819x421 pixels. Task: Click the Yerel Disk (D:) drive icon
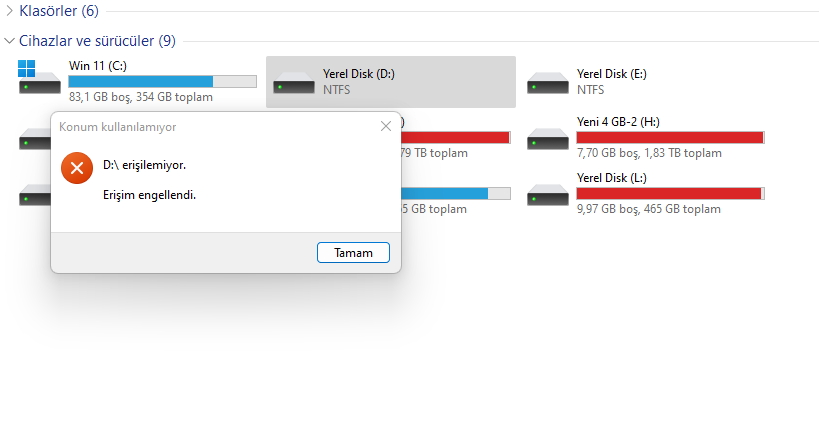(293, 83)
